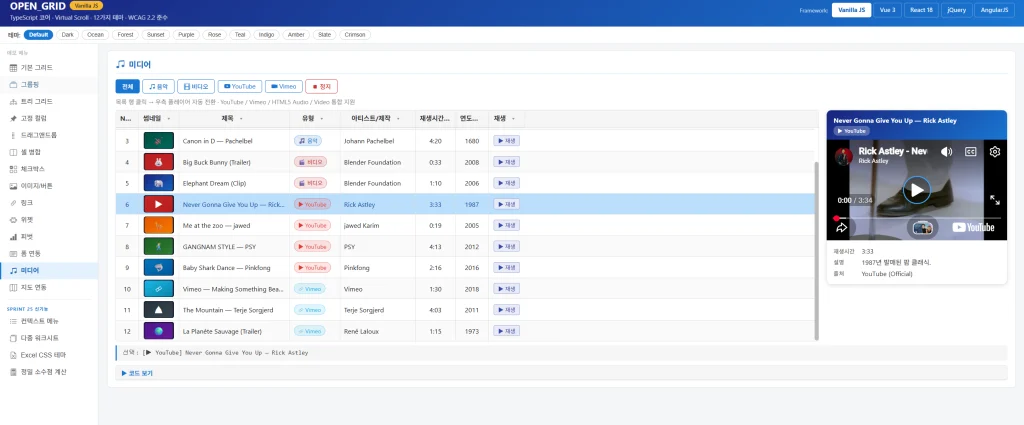This screenshot has width=1024, height=425.
Task: Open the 기본 그리드 sidebar item
Action: (49, 68)
